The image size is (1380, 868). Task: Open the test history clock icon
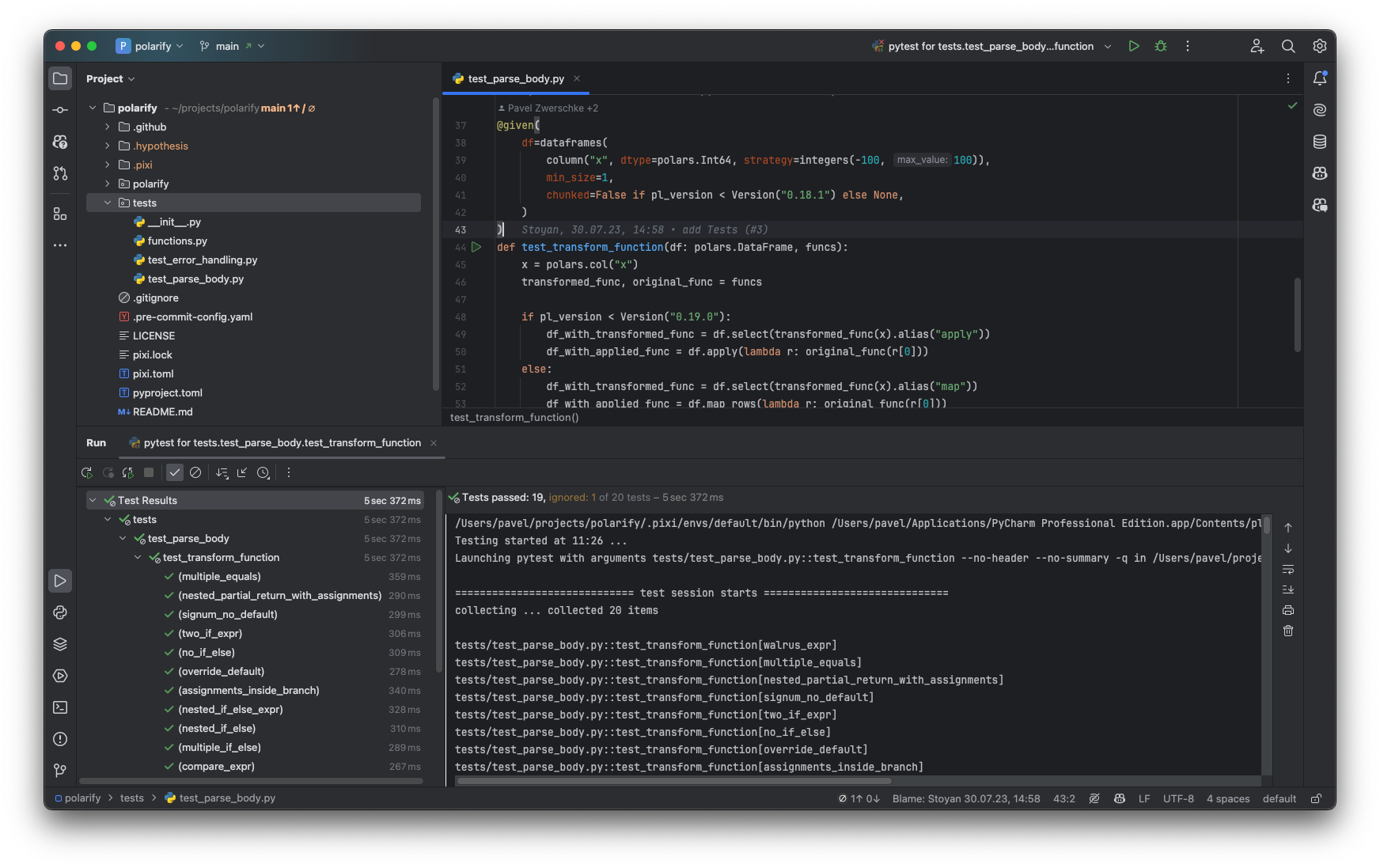(263, 472)
